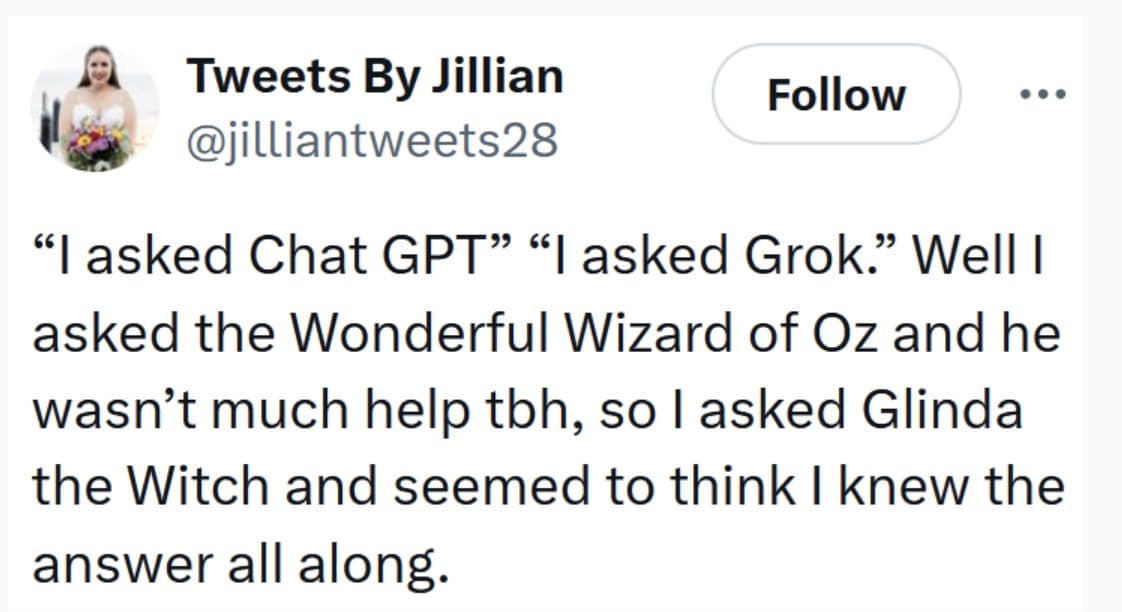Click the words "answer all along"
The image size is (1122, 612).
(236, 565)
